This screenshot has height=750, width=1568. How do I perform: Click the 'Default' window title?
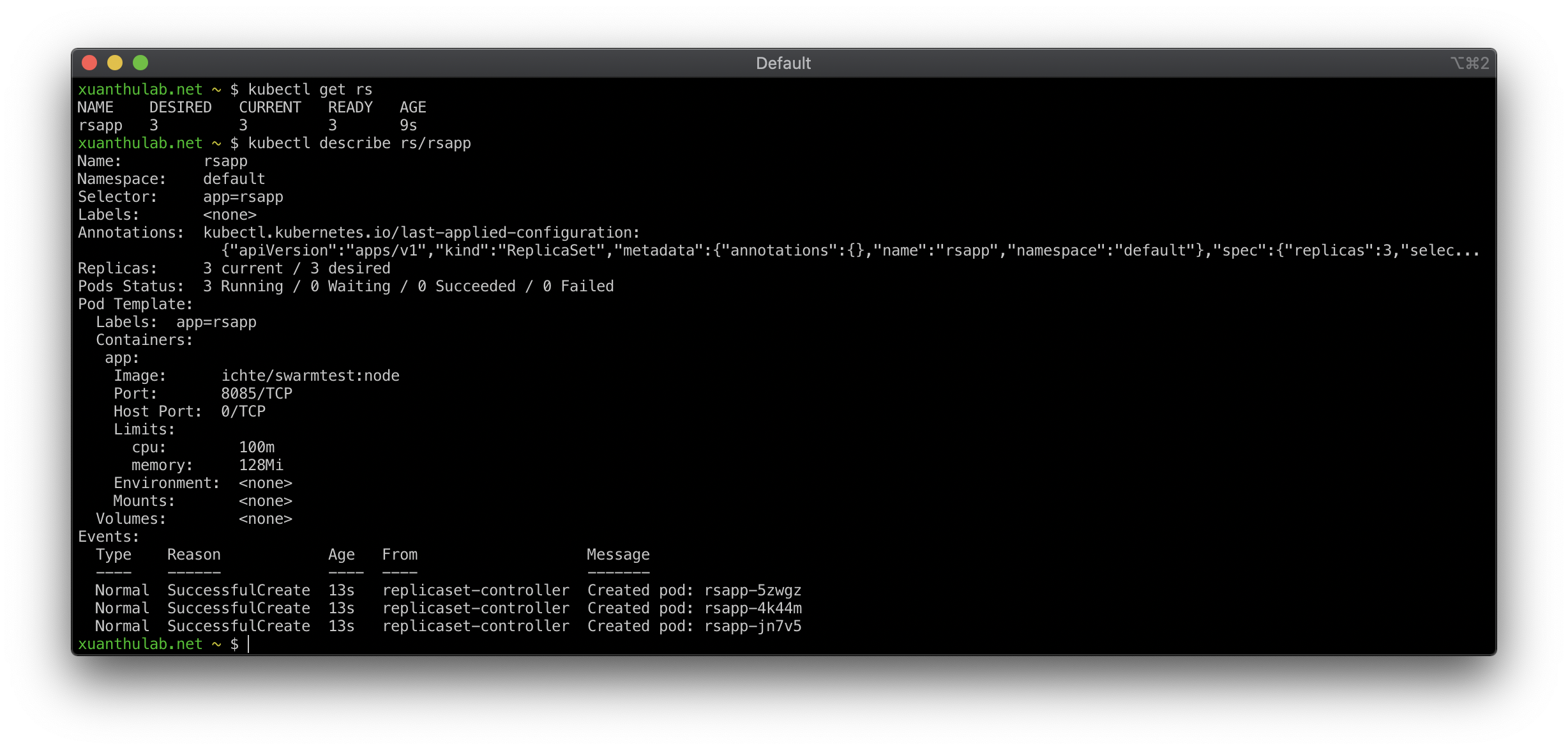pos(783,63)
